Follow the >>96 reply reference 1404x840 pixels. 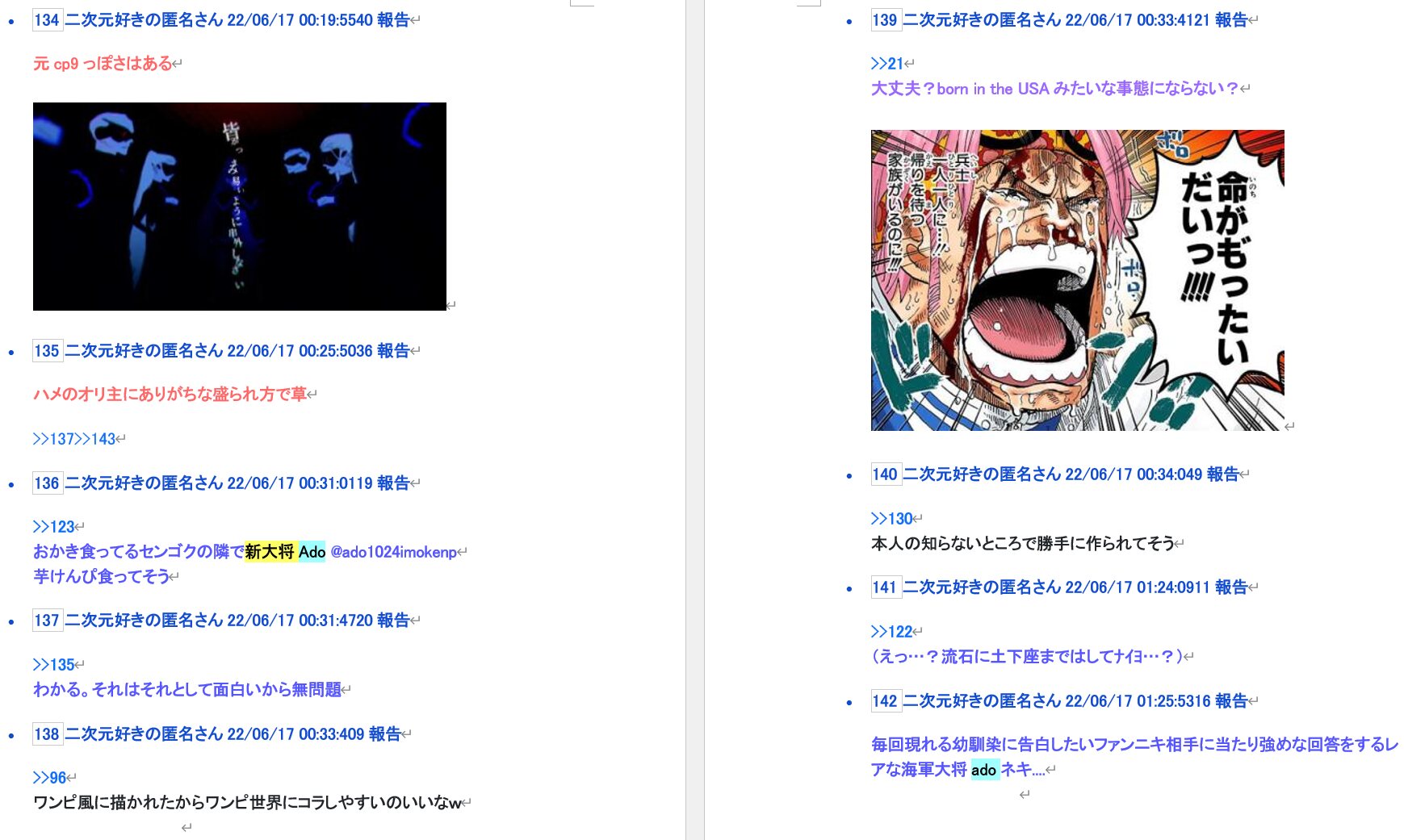[x=50, y=778]
